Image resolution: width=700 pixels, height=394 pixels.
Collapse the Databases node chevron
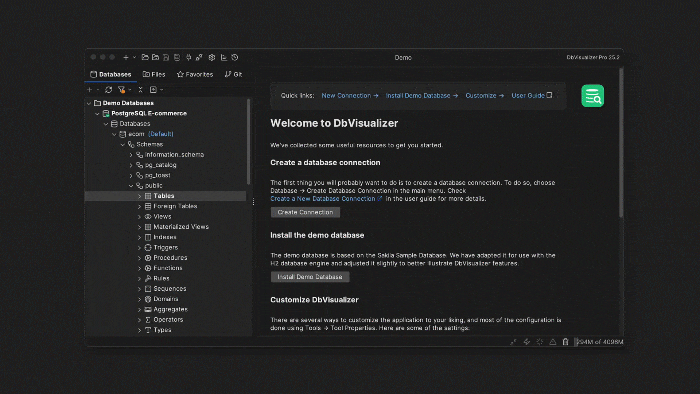coord(106,124)
